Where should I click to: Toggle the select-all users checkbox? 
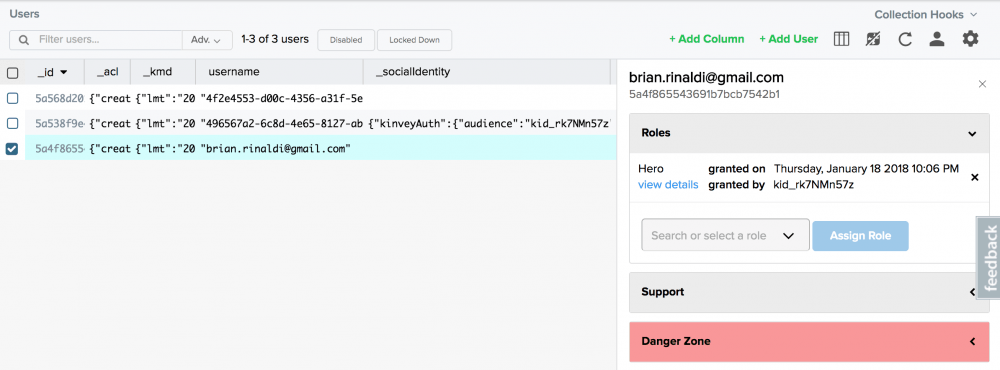(12, 73)
